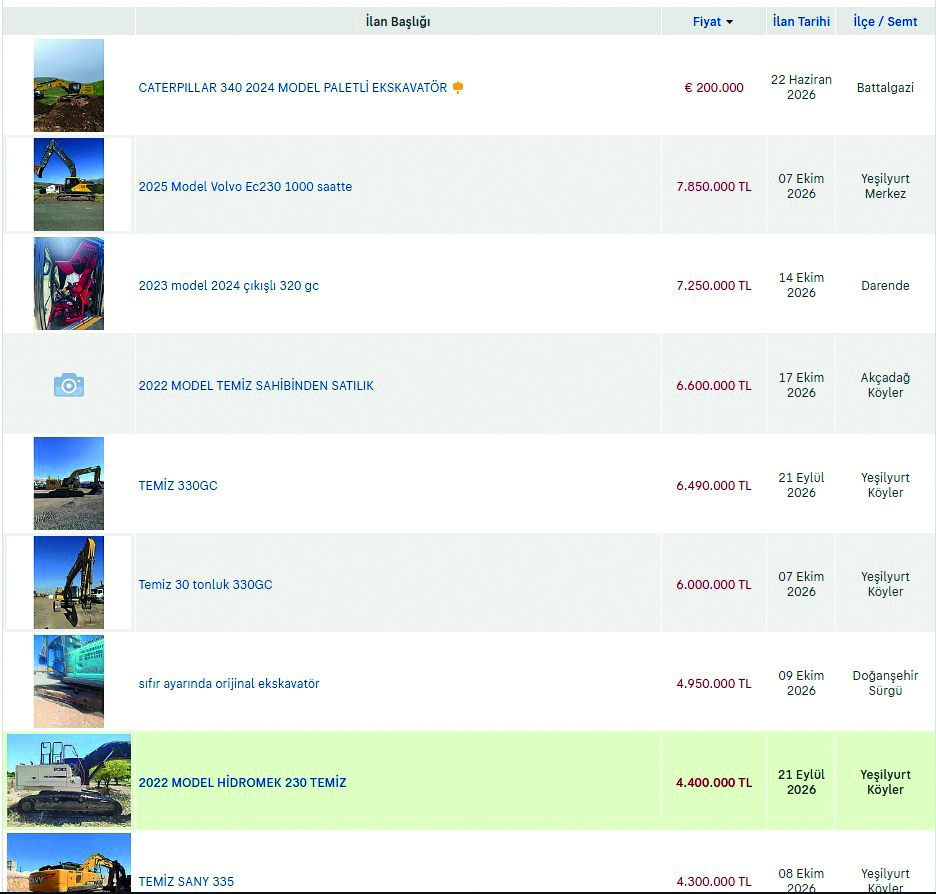Click the 14 Ekim 2026 date
Screen dimensions: 936x894
(x=801, y=285)
